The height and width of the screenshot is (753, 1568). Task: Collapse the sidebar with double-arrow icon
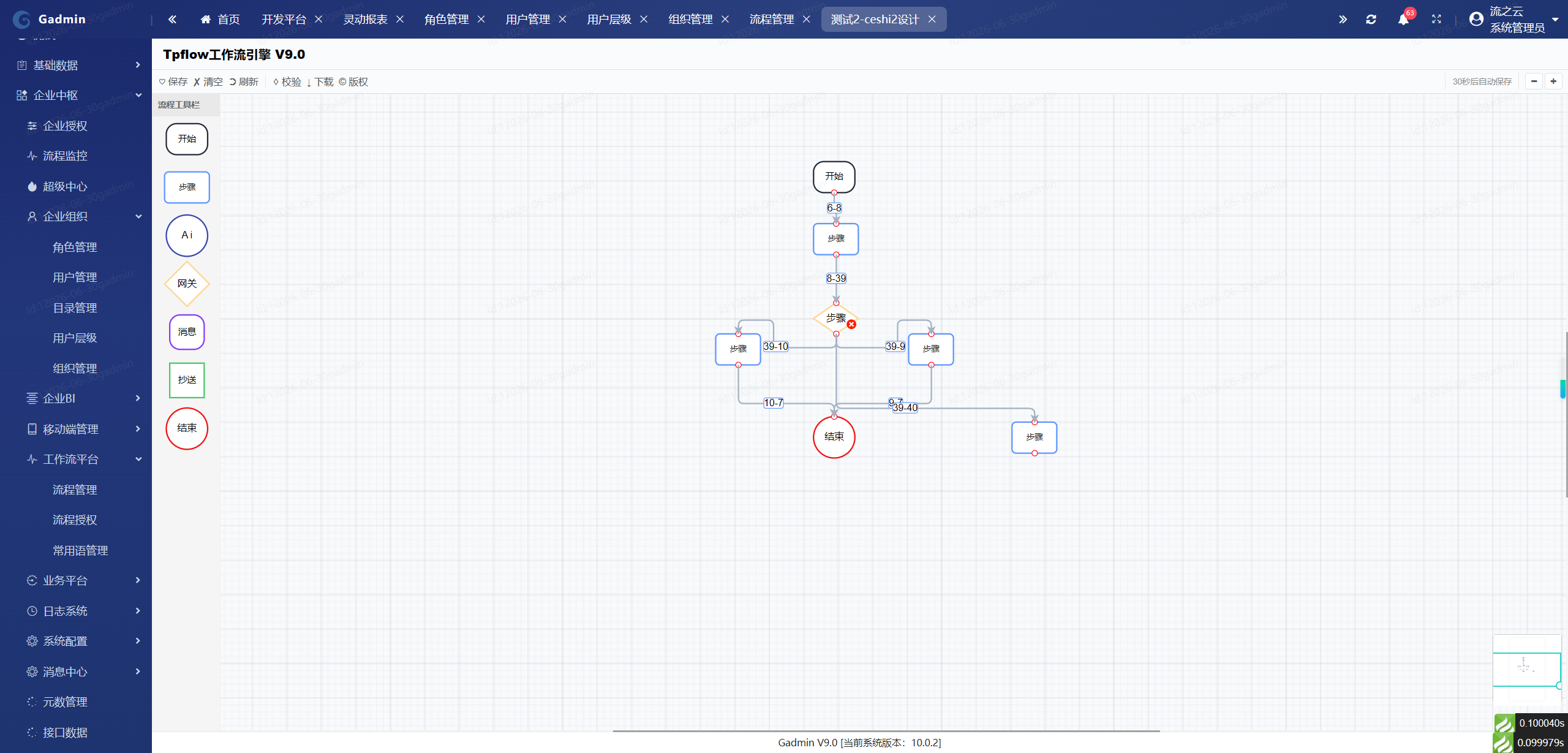(x=172, y=20)
